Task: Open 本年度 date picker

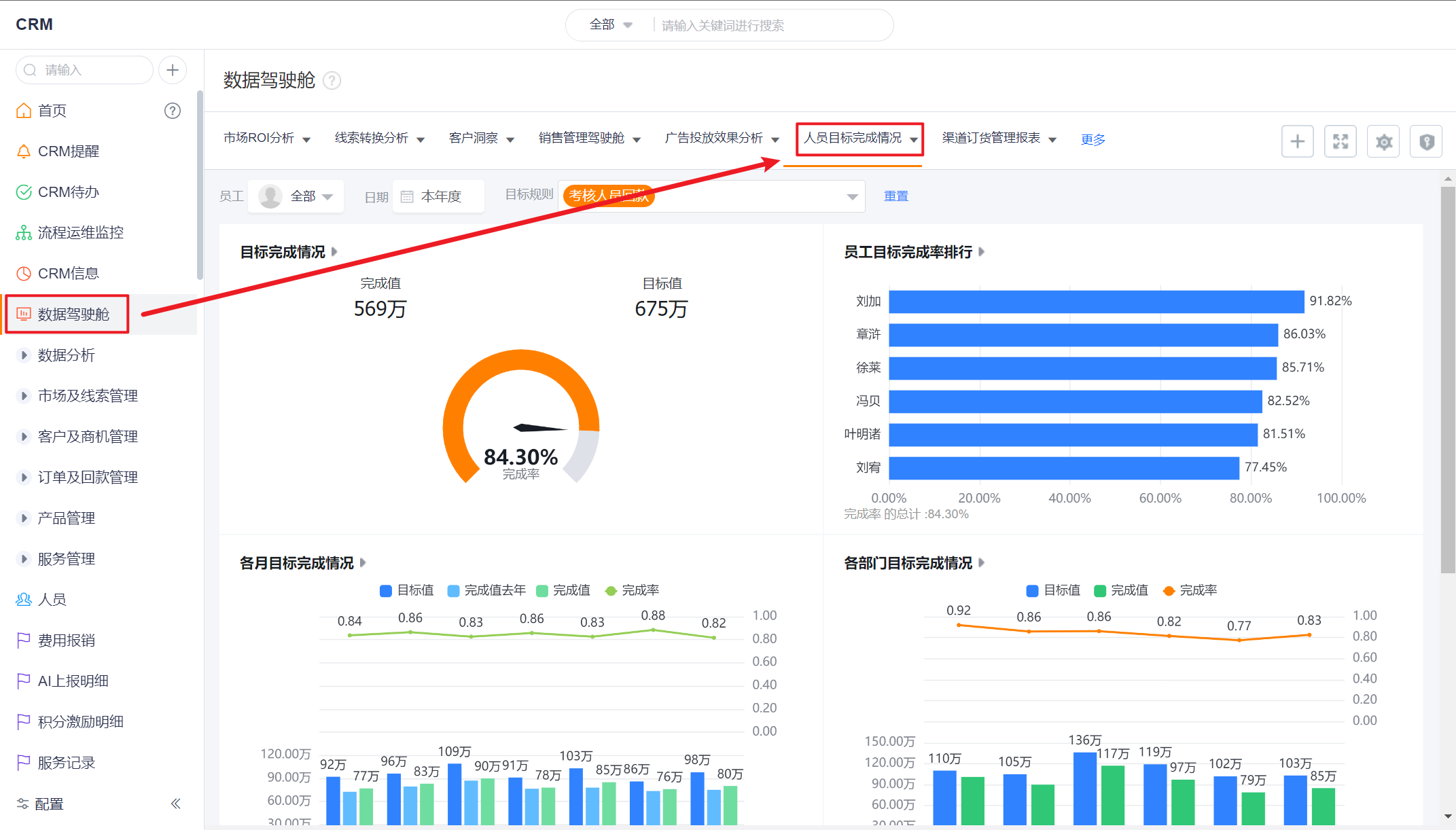Action: (x=439, y=196)
